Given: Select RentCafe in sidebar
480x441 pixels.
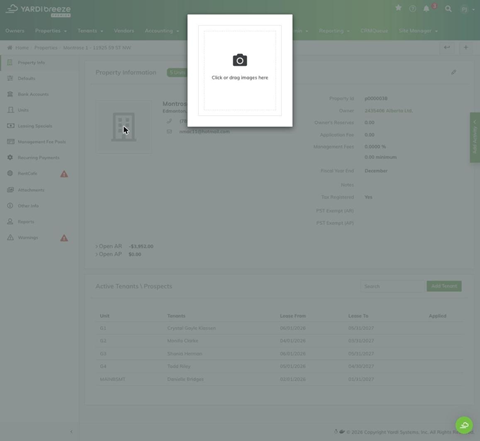Looking at the screenshot, I should click(x=39, y=173).
